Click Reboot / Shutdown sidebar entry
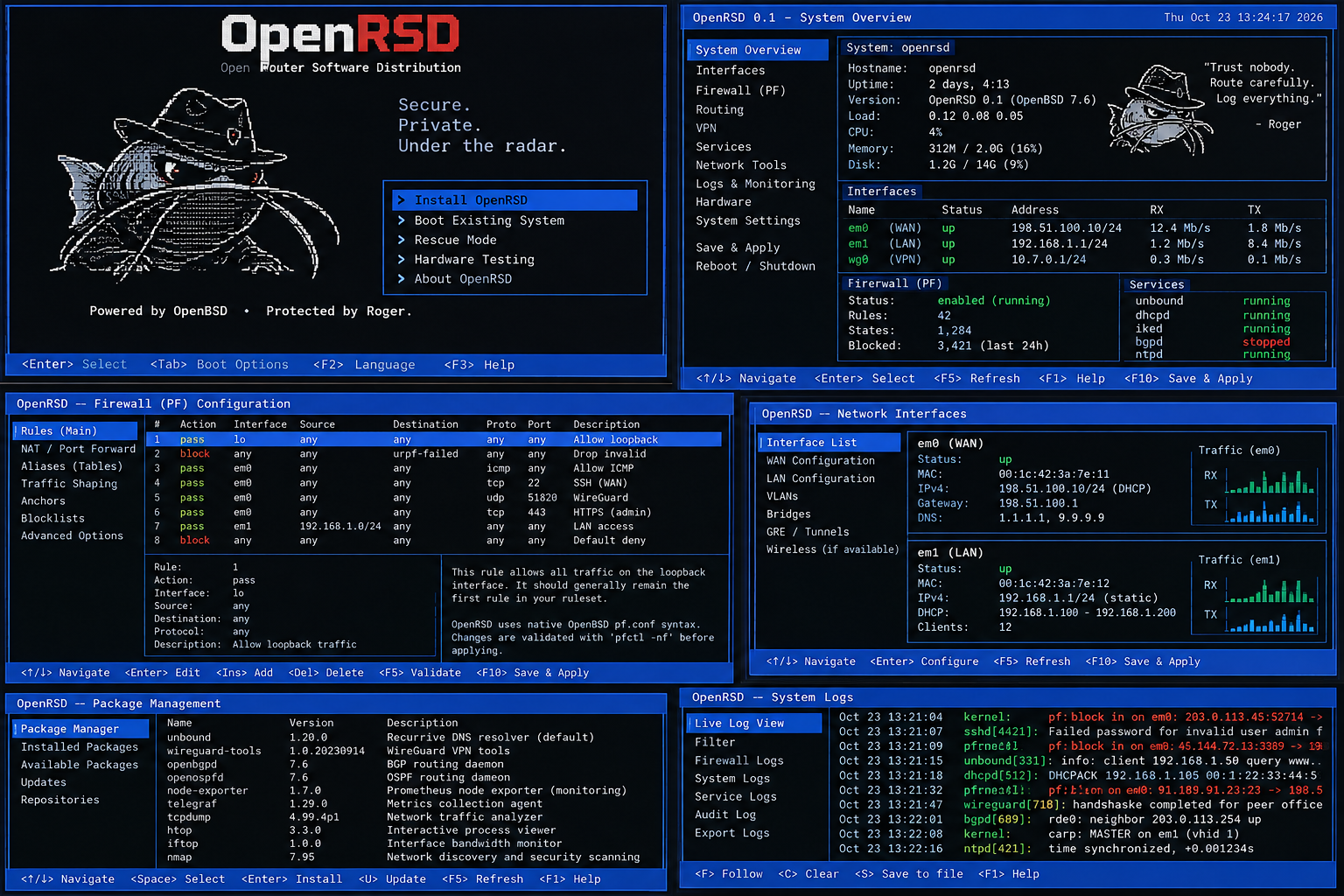The image size is (1344, 896). pos(755,266)
